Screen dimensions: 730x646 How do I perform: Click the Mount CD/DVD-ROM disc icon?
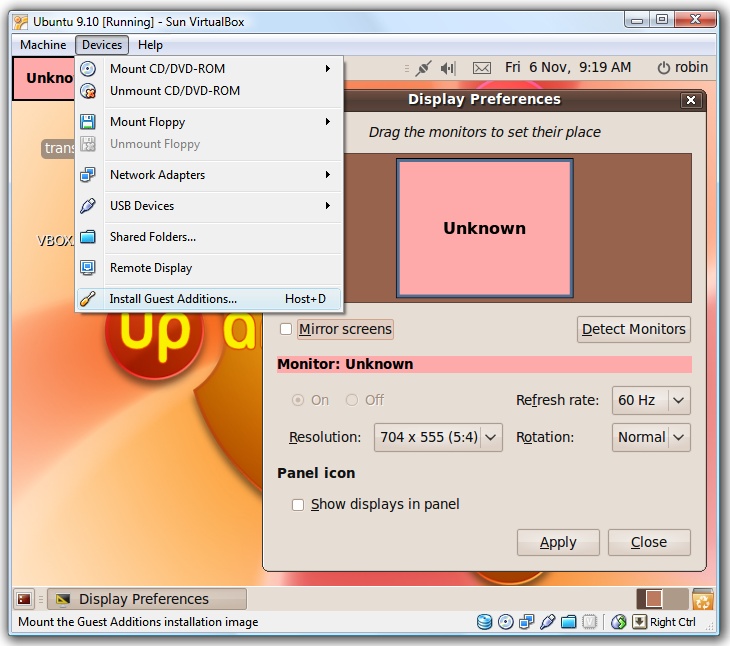[88, 69]
